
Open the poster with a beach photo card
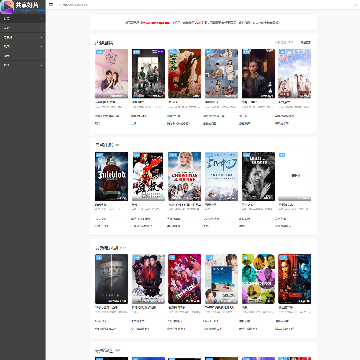click(x=221, y=279)
